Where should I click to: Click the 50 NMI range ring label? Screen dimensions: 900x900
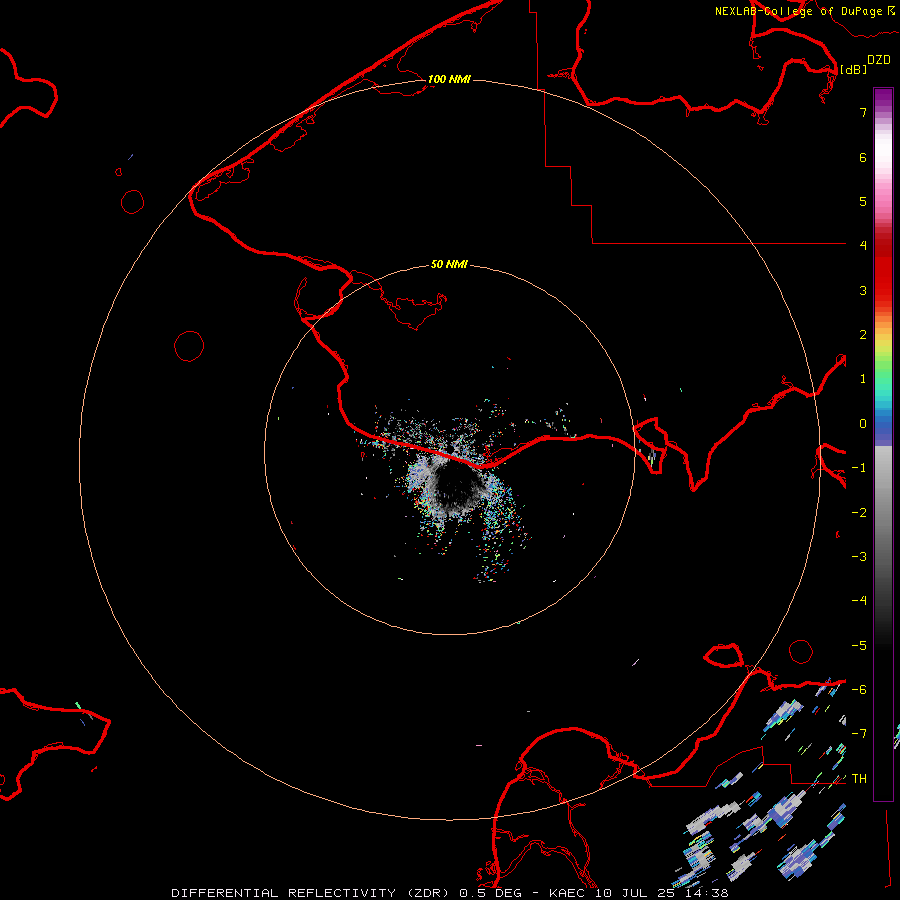(449, 264)
